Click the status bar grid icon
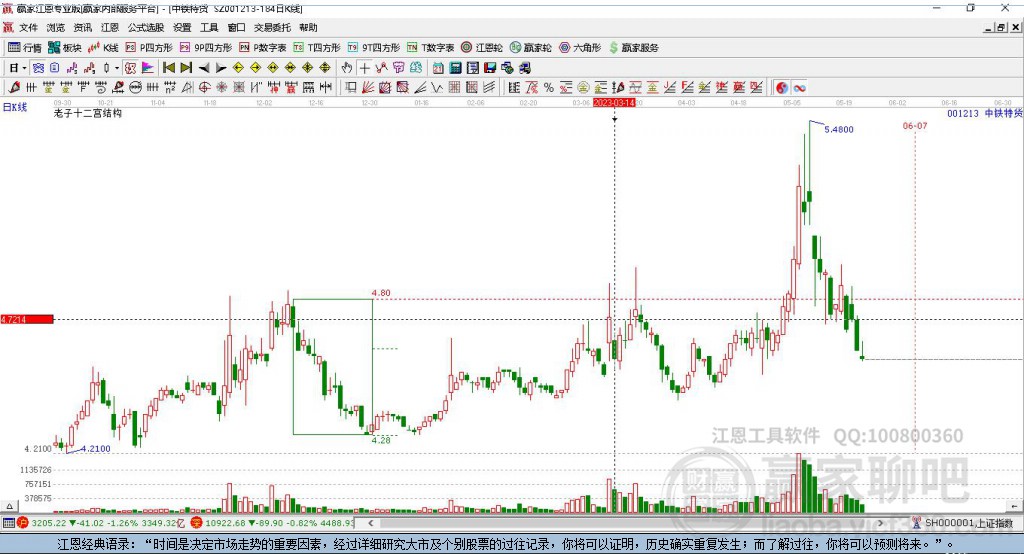This screenshot has width=1024, height=554. point(9,523)
